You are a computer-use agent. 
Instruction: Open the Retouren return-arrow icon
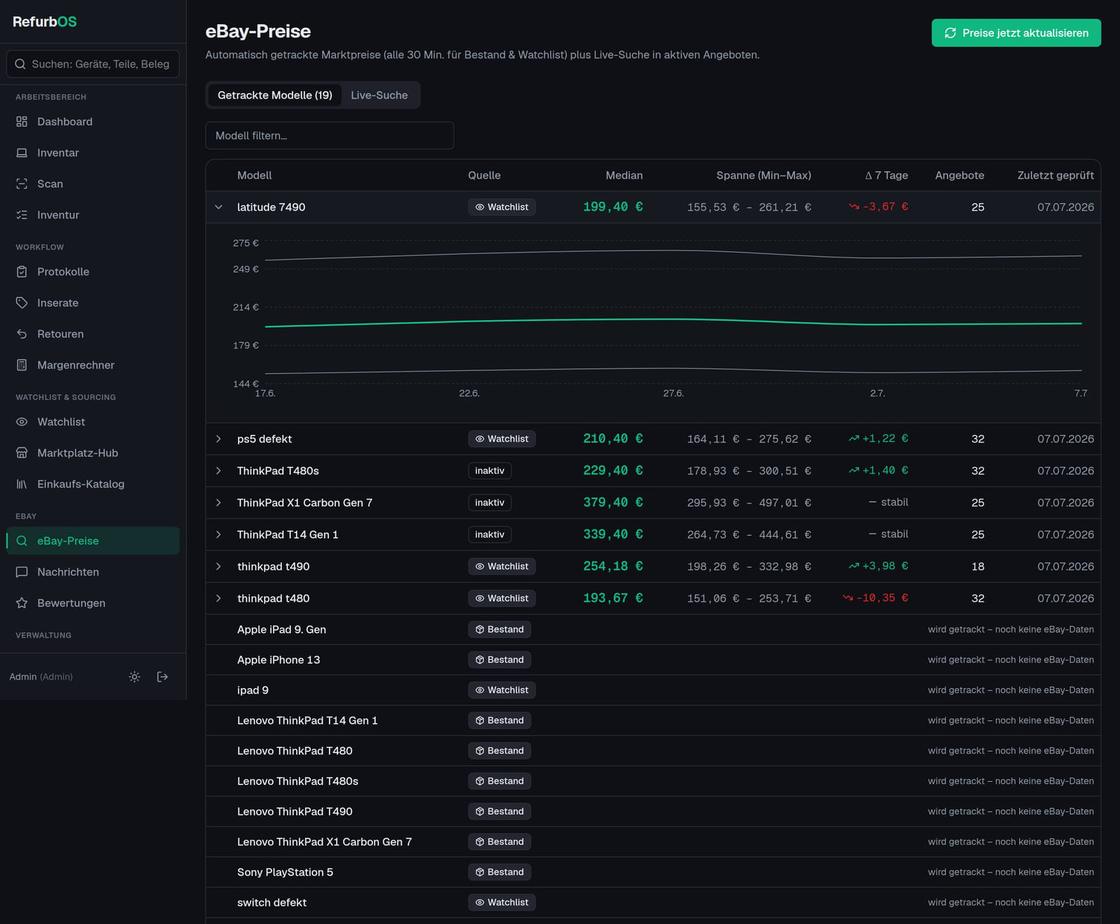21,333
